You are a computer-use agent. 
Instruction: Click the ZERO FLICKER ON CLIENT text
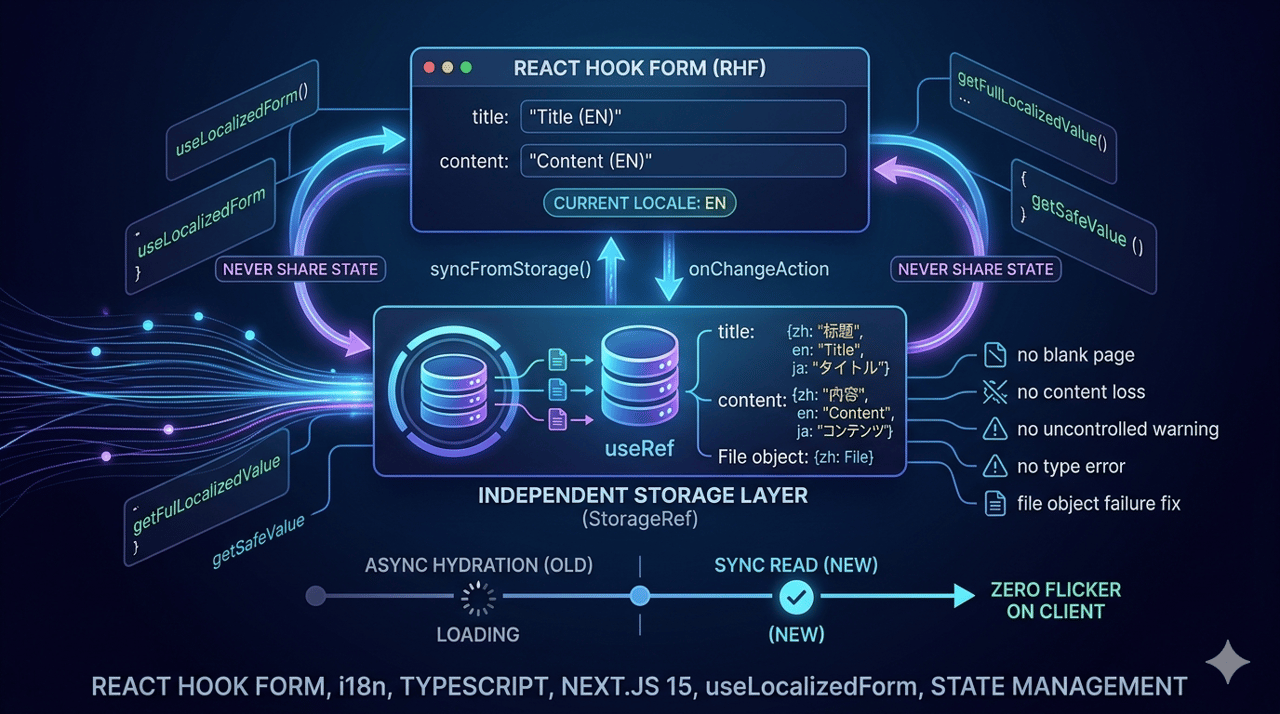1056,600
